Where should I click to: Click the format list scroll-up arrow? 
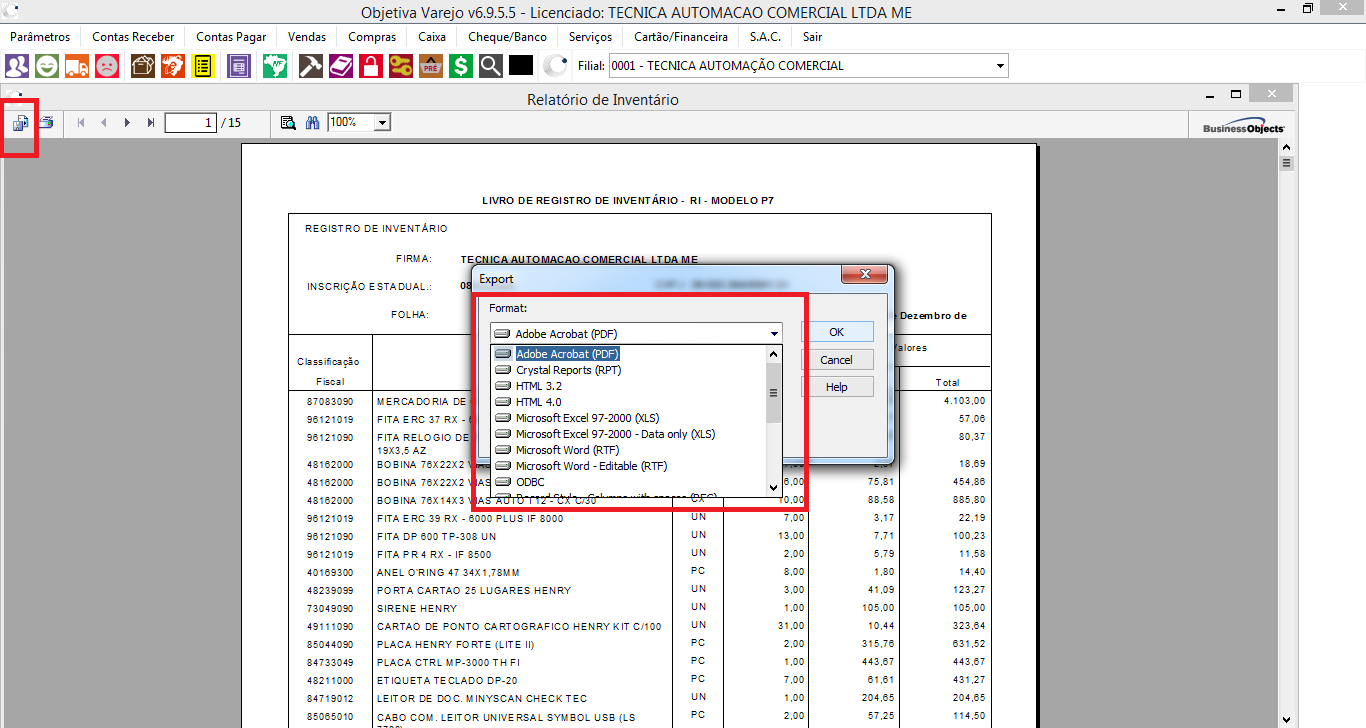[773, 353]
